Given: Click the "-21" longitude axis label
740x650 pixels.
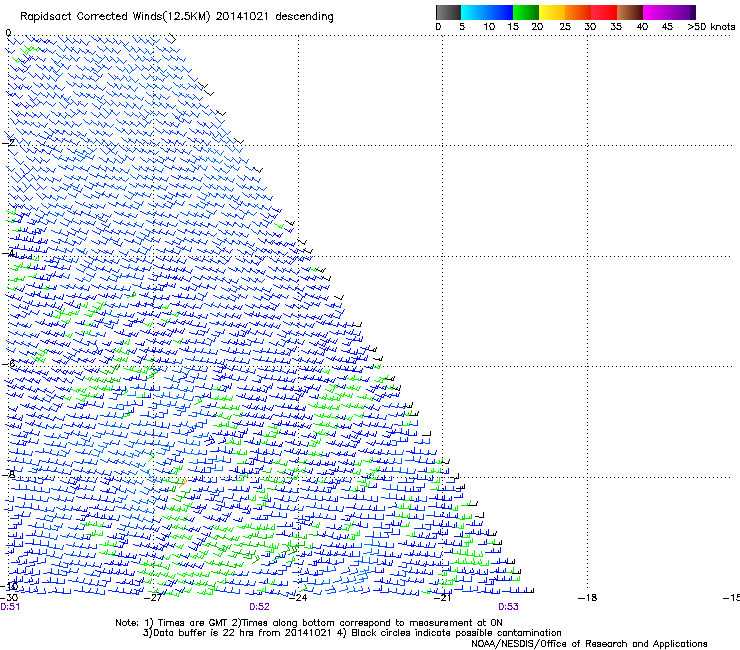Looking at the screenshot, I should pyautogui.click(x=443, y=598).
